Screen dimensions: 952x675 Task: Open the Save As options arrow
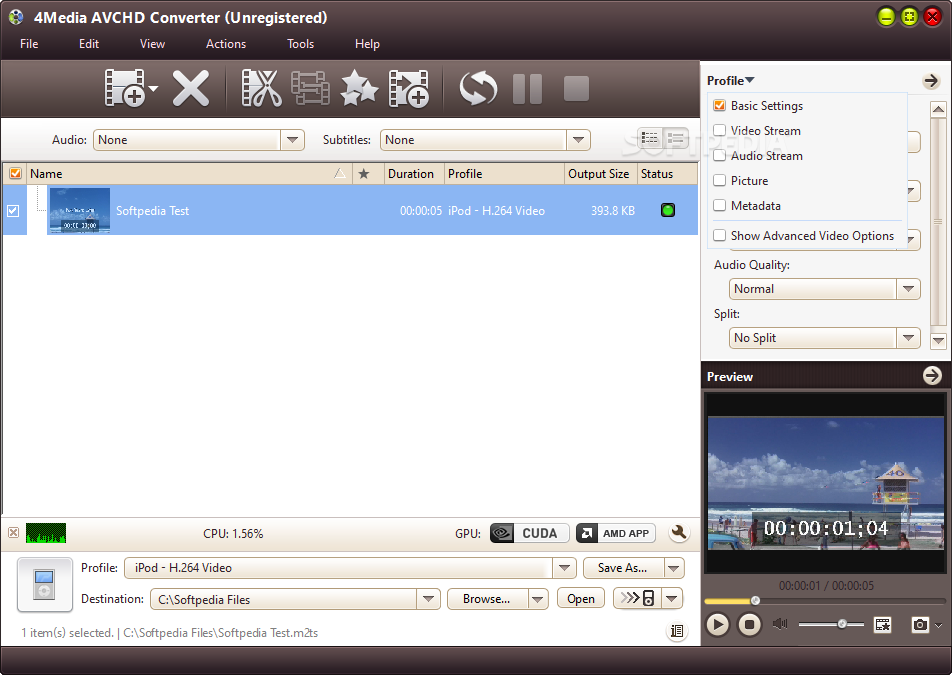(674, 568)
